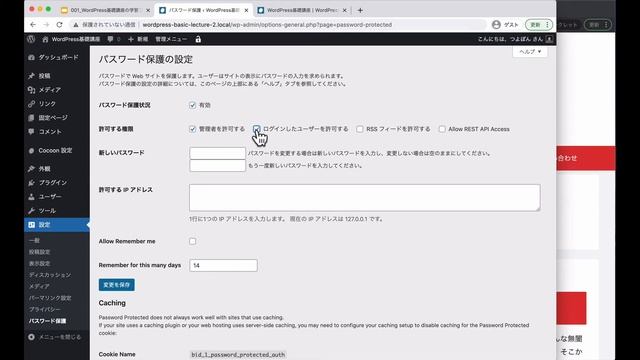
Task: Open Links menu in sidebar
Action: (57, 104)
